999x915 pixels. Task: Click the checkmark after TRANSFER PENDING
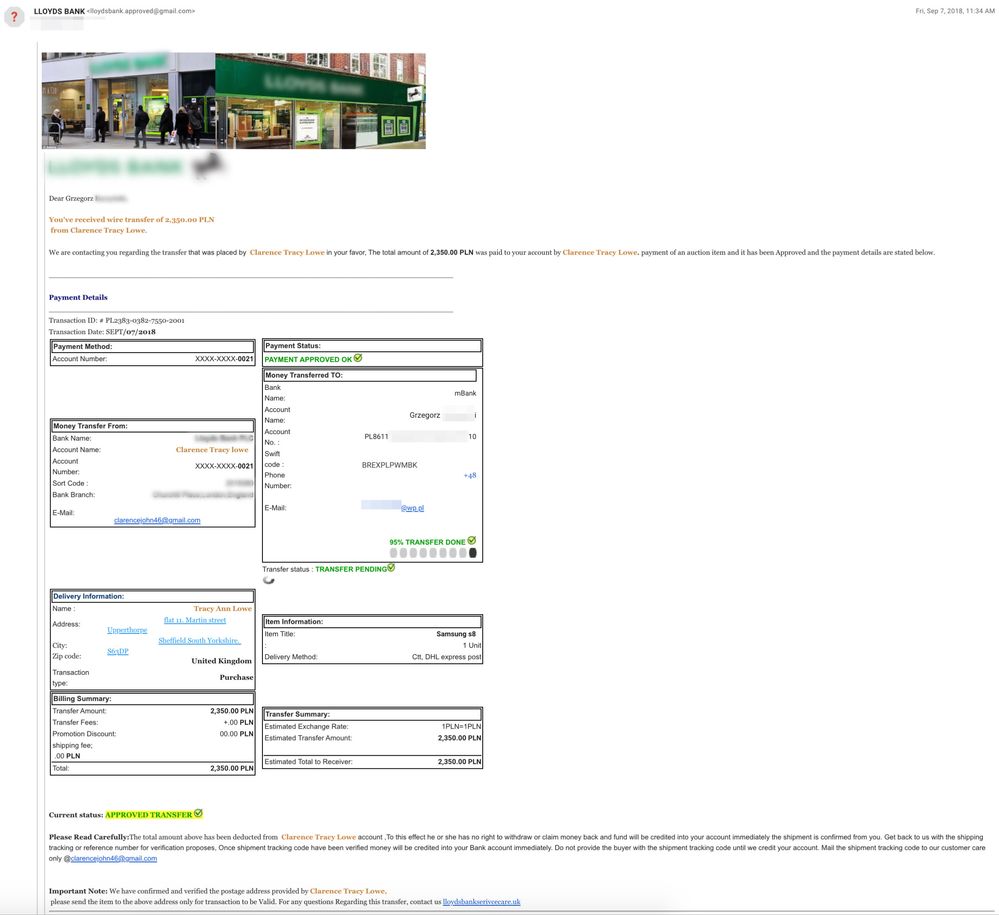coord(391,568)
